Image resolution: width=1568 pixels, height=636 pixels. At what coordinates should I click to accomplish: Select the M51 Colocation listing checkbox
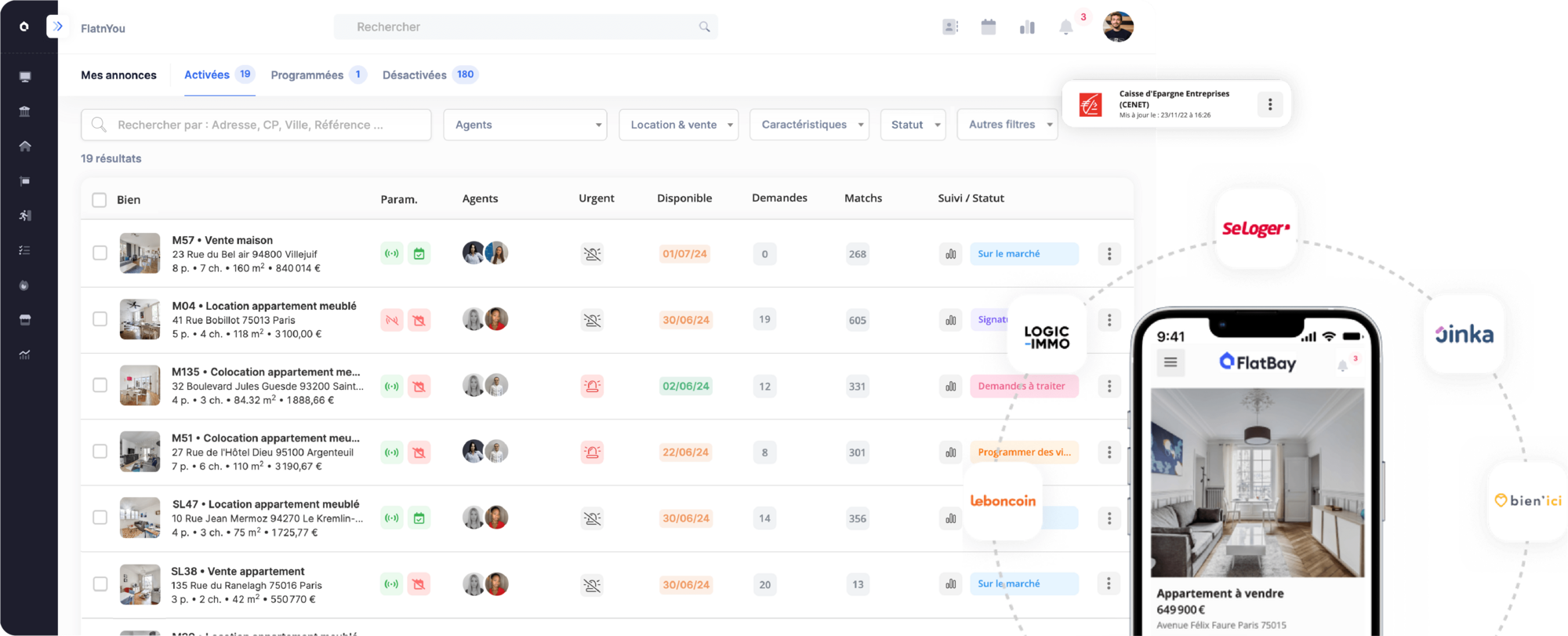100,452
